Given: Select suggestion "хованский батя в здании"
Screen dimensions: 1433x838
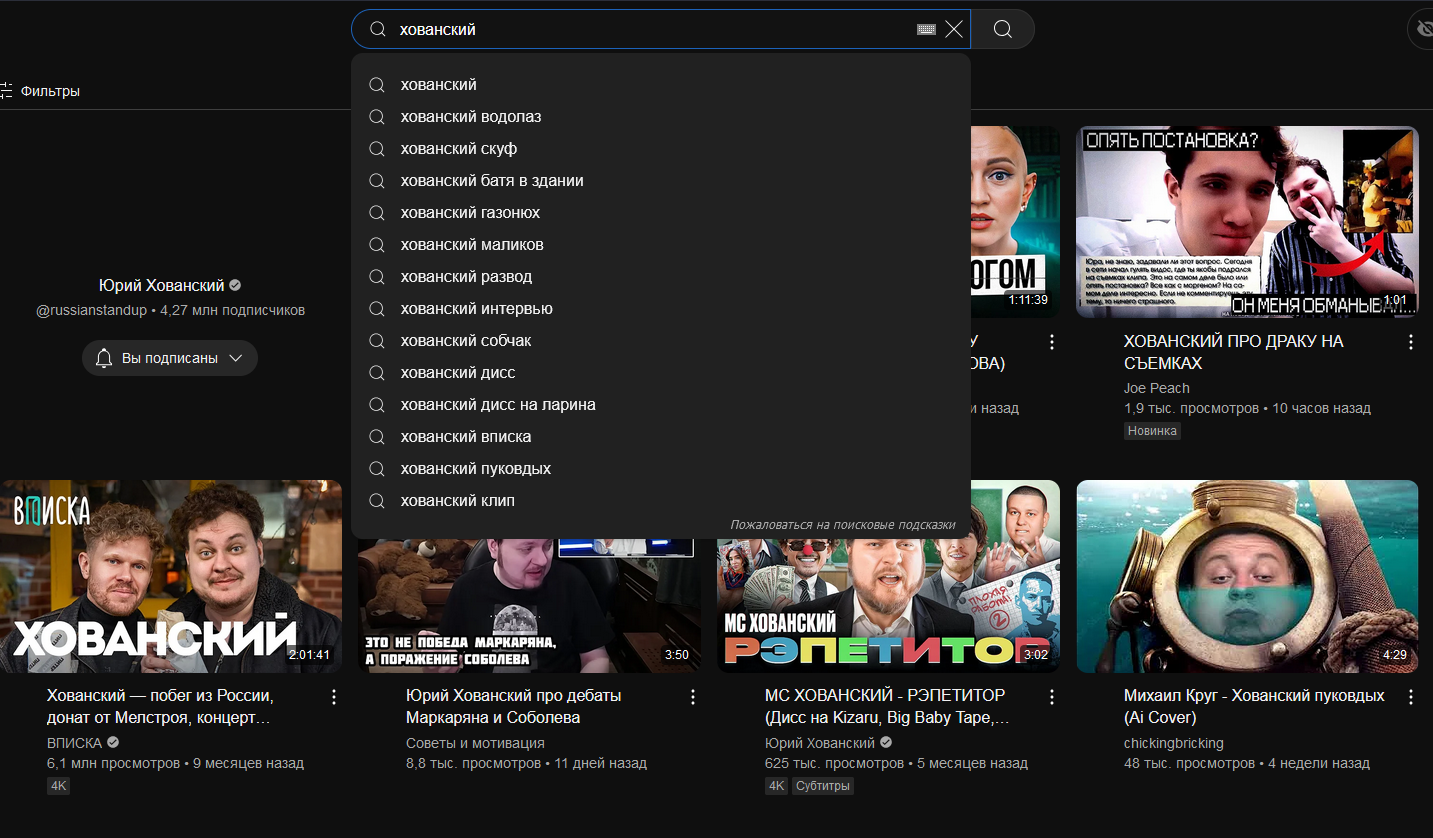Looking at the screenshot, I should tap(661, 181).
